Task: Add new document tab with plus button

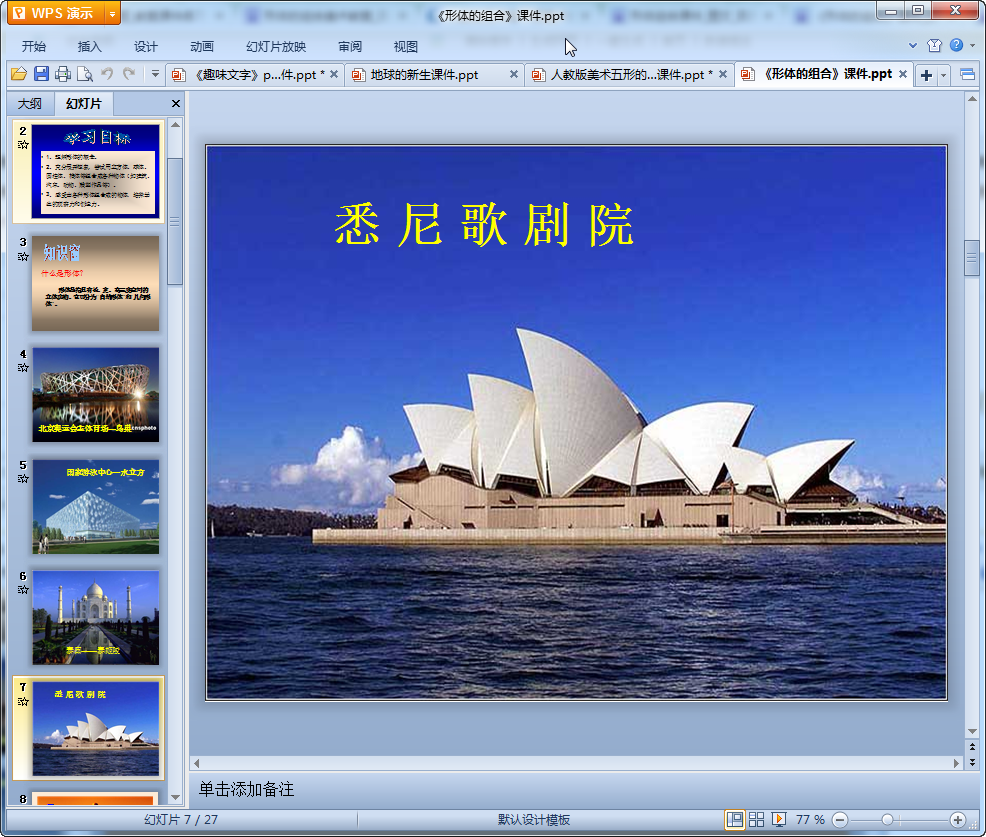Action: pos(926,75)
